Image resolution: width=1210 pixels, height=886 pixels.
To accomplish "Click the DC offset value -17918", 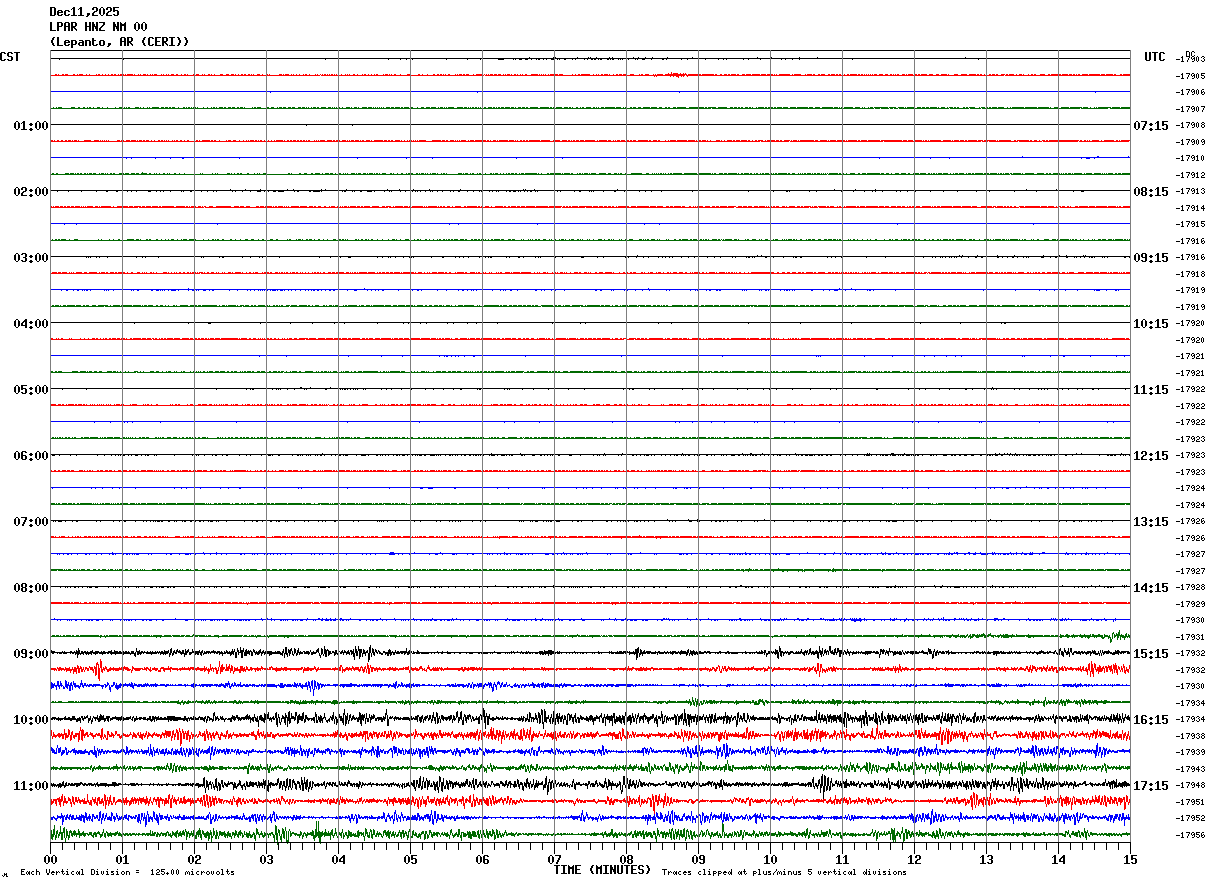I will [1190, 274].
